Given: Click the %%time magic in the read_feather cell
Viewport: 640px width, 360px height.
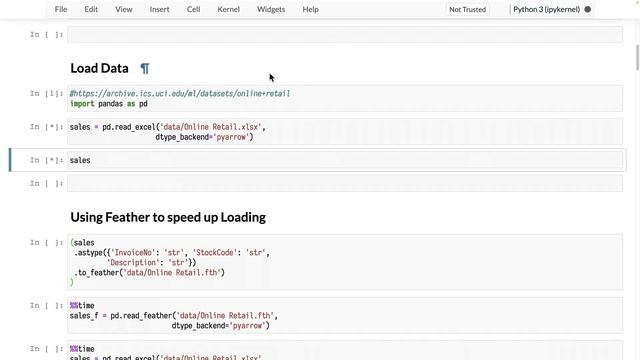Looking at the screenshot, I should (x=82, y=306).
